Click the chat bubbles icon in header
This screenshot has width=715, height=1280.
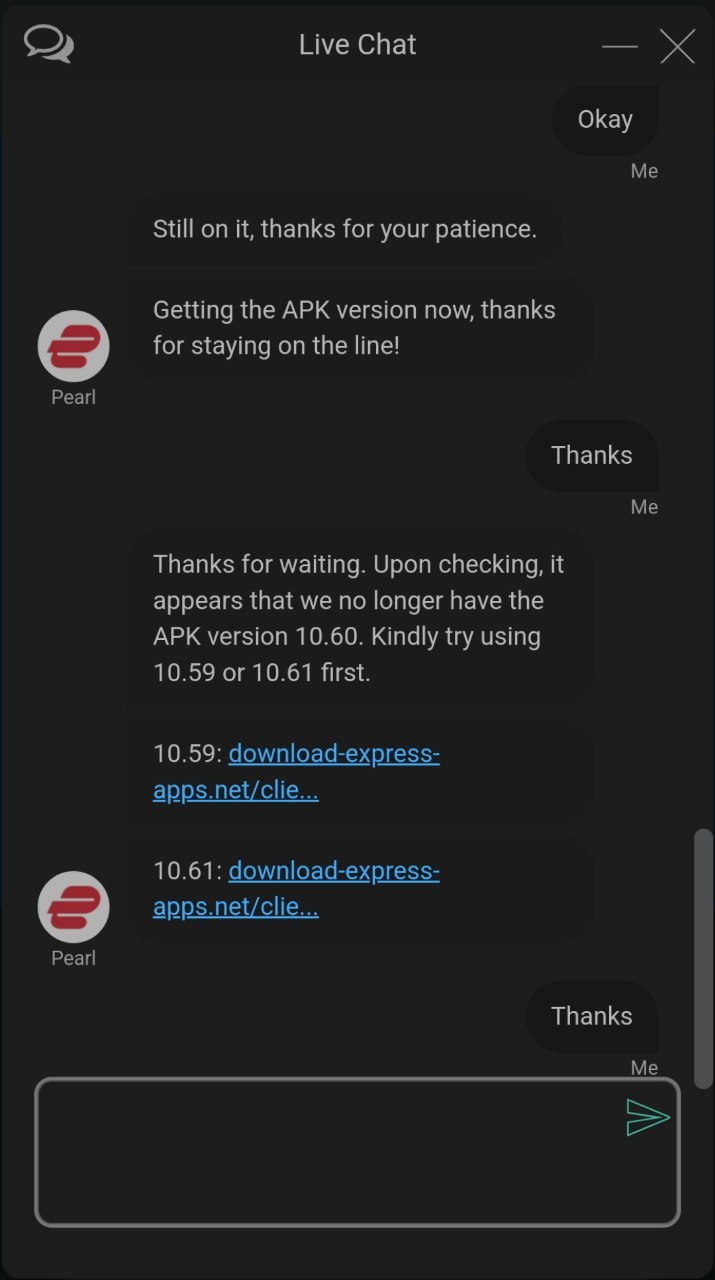tap(49, 45)
